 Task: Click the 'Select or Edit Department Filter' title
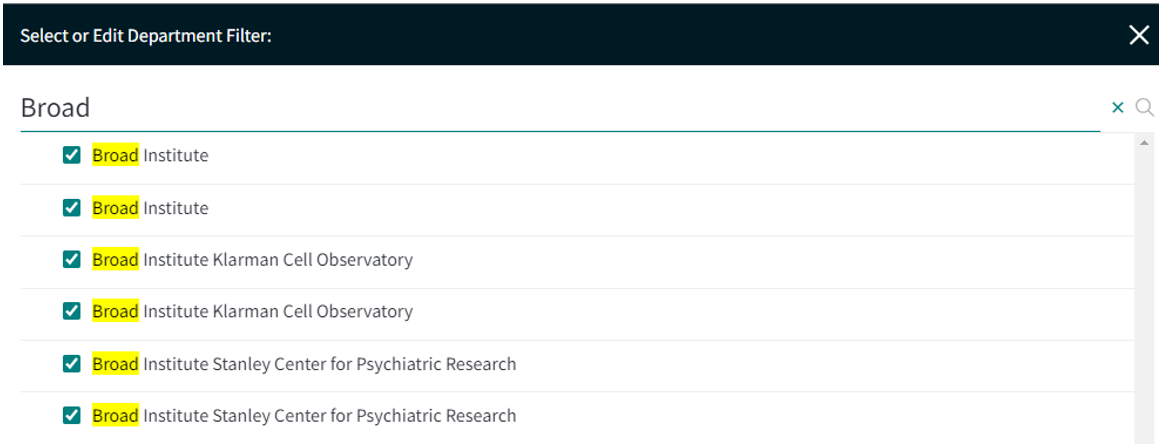pos(146,35)
